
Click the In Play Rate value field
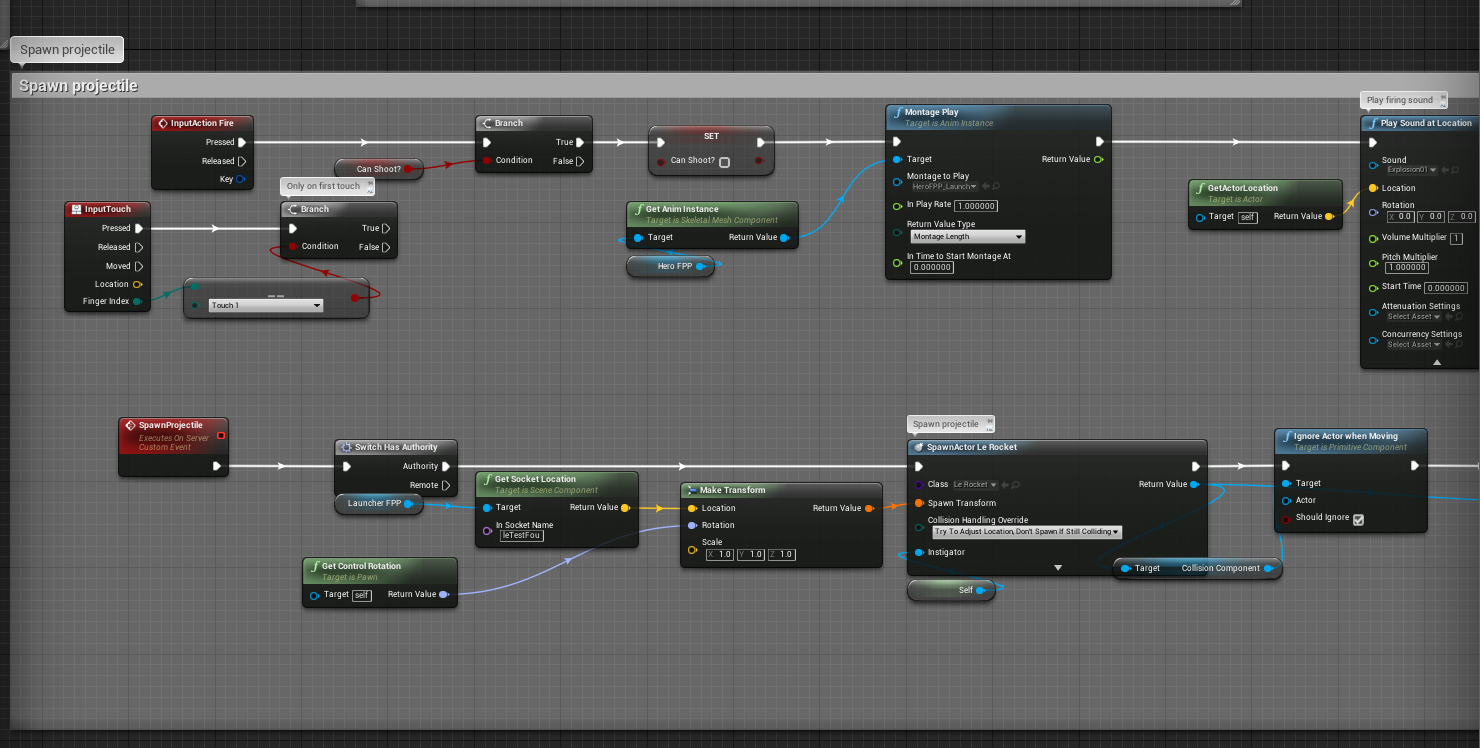(x=940, y=206)
